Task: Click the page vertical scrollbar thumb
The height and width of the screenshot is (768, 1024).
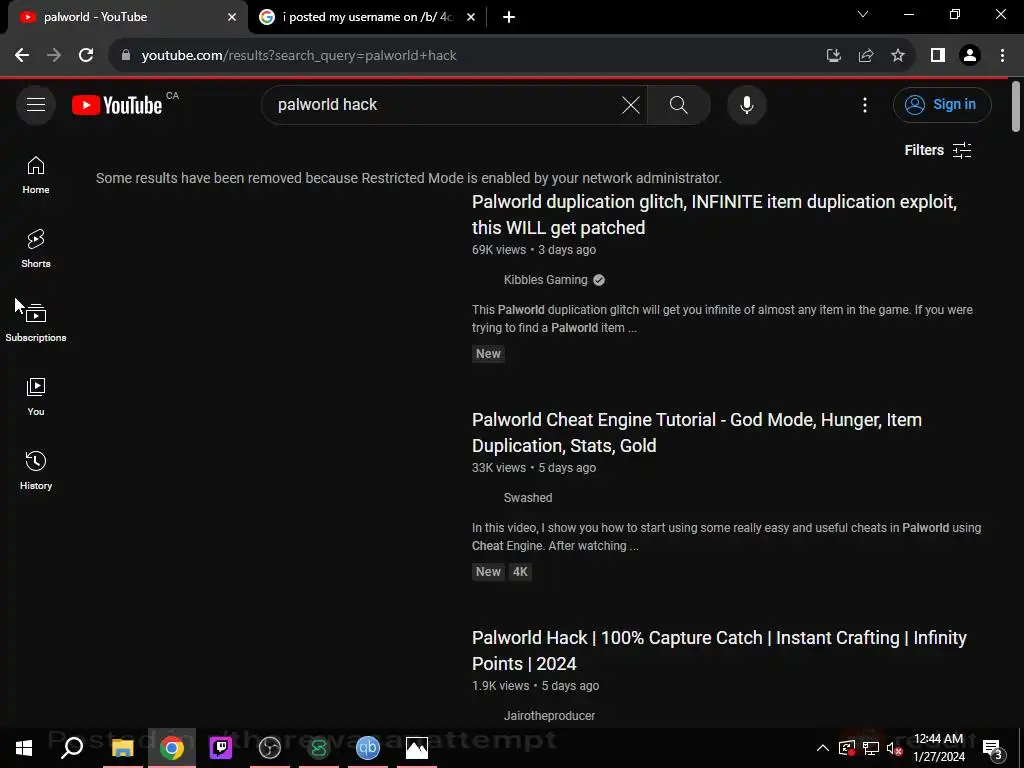Action: pyautogui.click(x=1016, y=106)
